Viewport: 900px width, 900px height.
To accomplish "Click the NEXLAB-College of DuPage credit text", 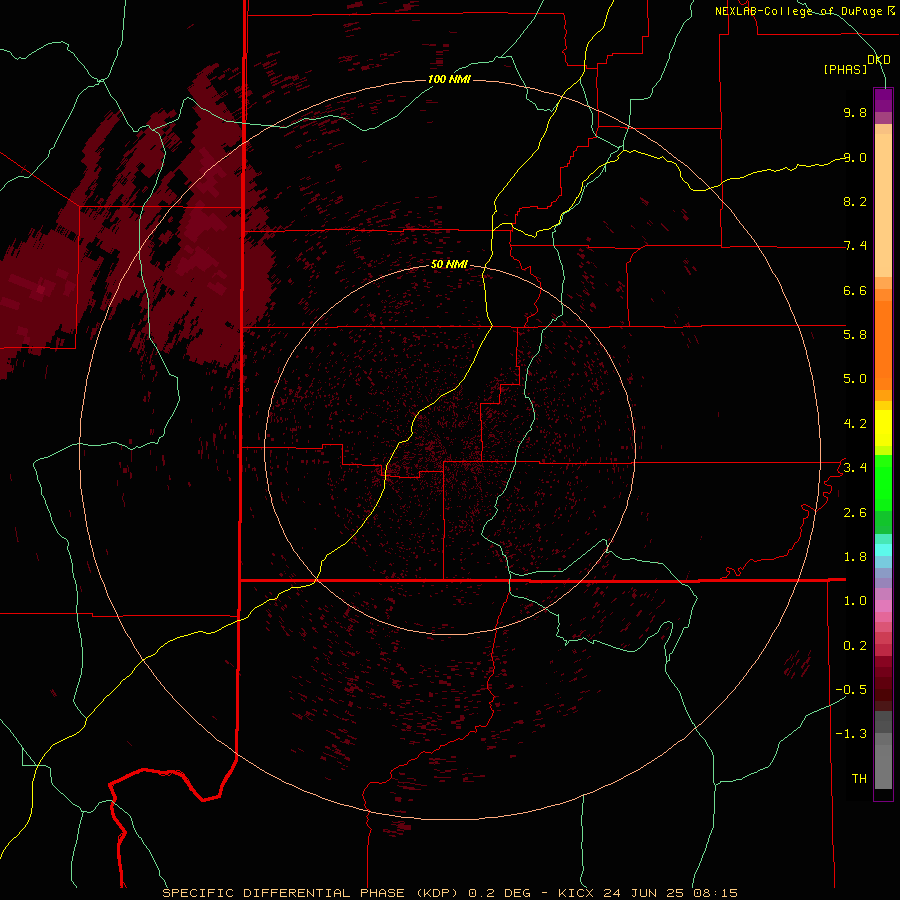I will (798, 11).
